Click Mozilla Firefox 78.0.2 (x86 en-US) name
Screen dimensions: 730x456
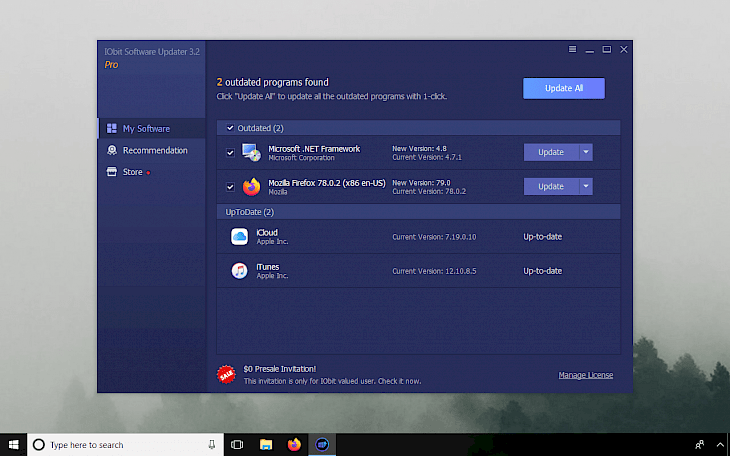327,183
